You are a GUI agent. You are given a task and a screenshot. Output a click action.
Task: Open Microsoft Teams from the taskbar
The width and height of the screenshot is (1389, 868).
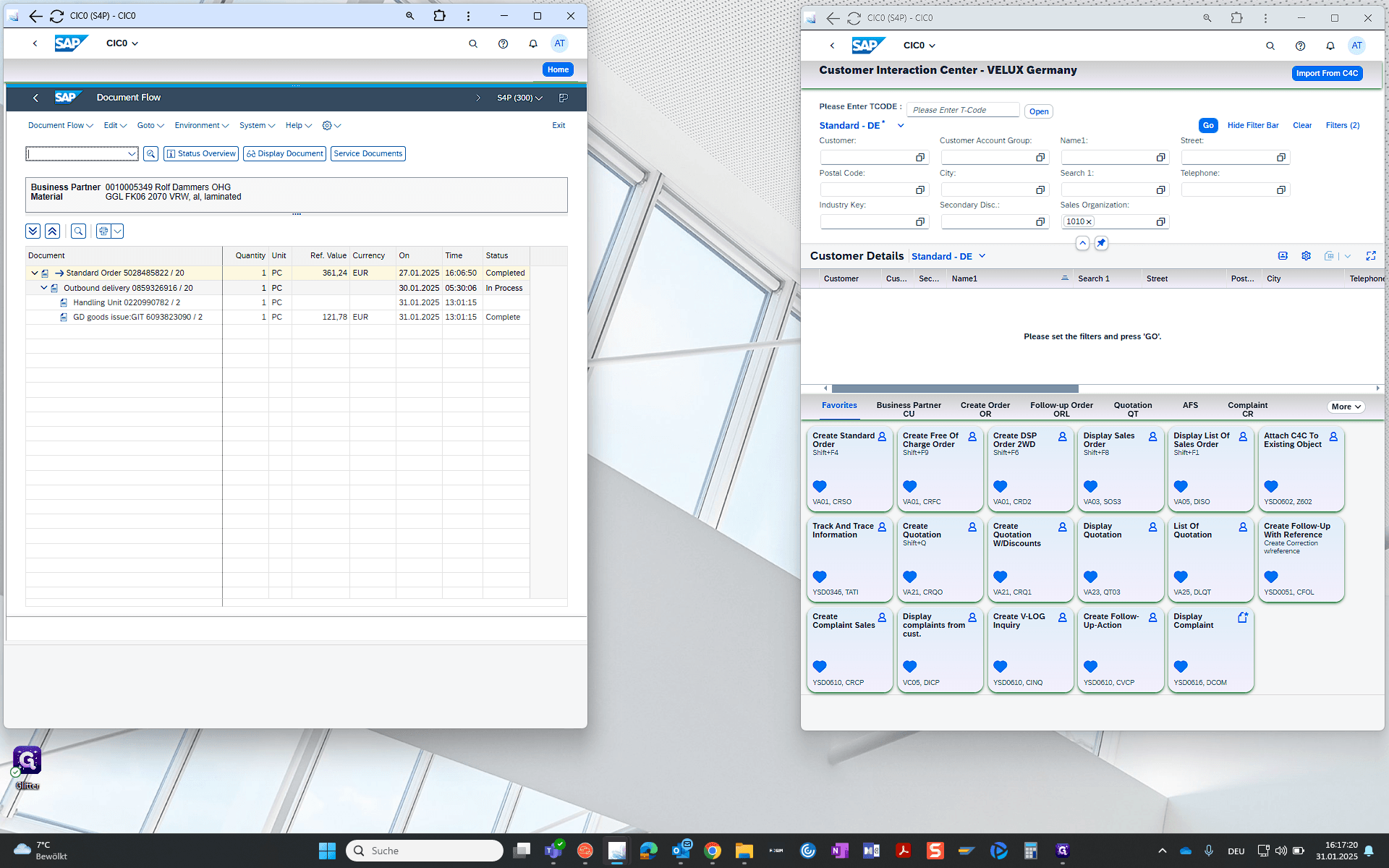tap(554, 851)
